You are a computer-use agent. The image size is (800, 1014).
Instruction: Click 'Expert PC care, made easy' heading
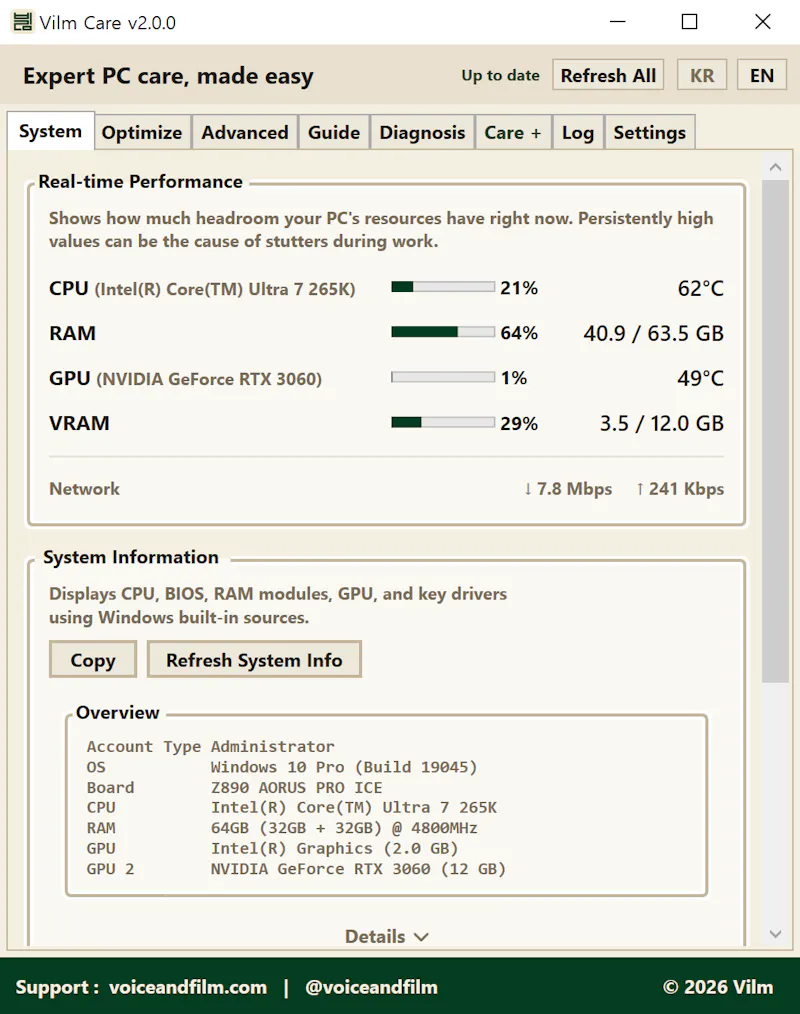coord(168,76)
